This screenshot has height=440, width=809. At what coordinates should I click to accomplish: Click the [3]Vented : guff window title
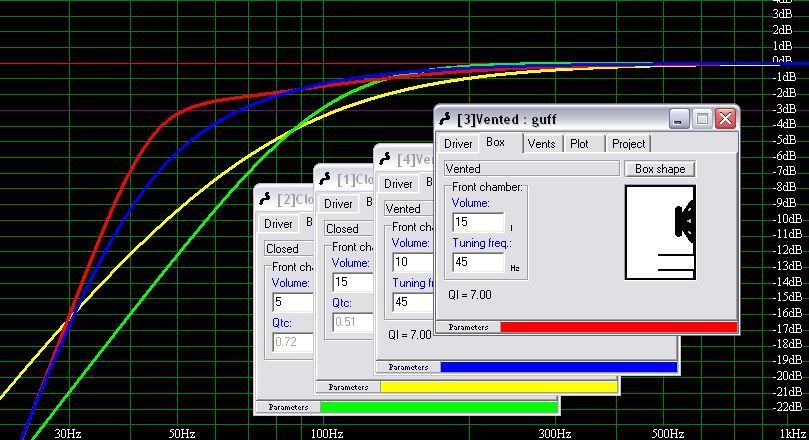click(507, 119)
